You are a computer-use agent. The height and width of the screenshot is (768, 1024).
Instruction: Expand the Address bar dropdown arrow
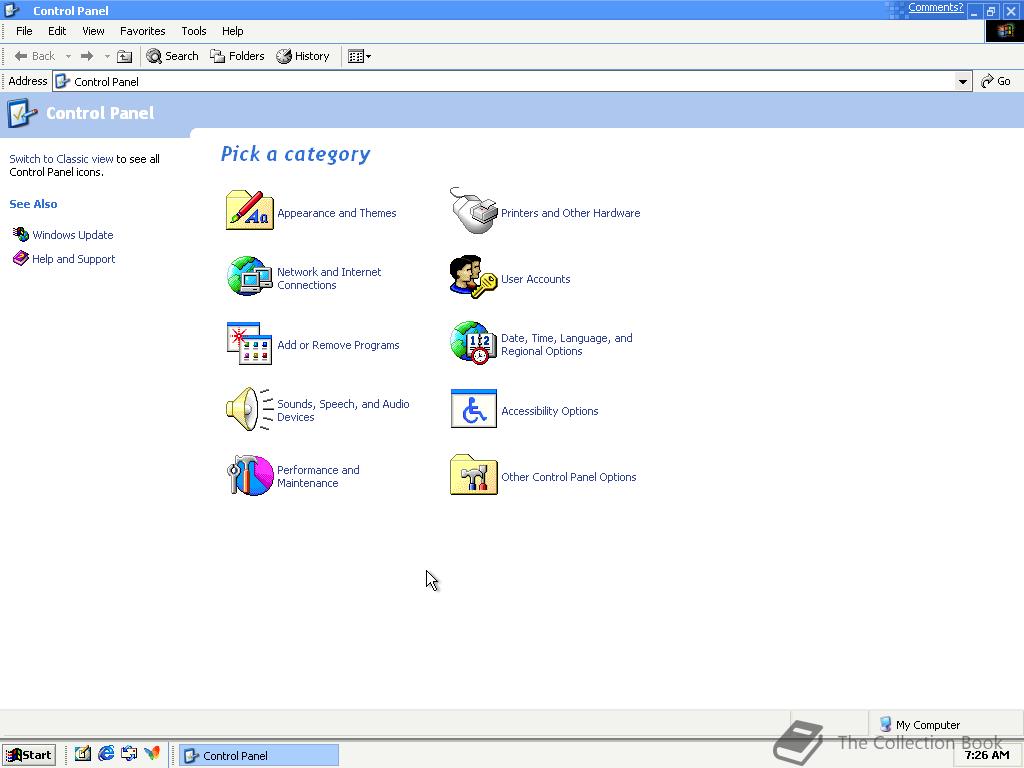pyautogui.click(x=963, y=82)
